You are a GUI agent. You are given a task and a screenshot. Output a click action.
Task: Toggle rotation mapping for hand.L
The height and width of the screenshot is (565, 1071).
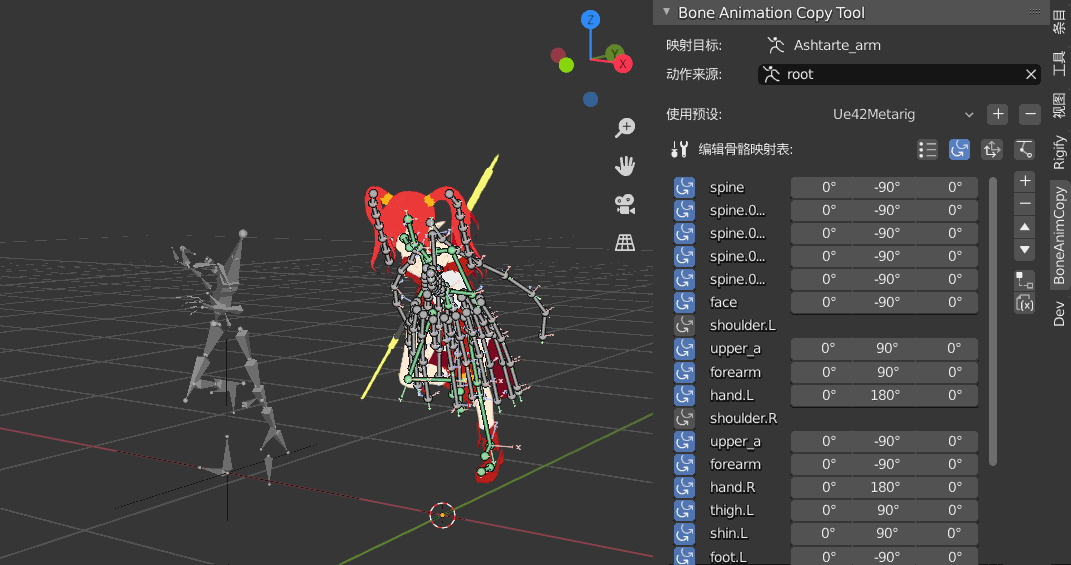click(684, 396)
